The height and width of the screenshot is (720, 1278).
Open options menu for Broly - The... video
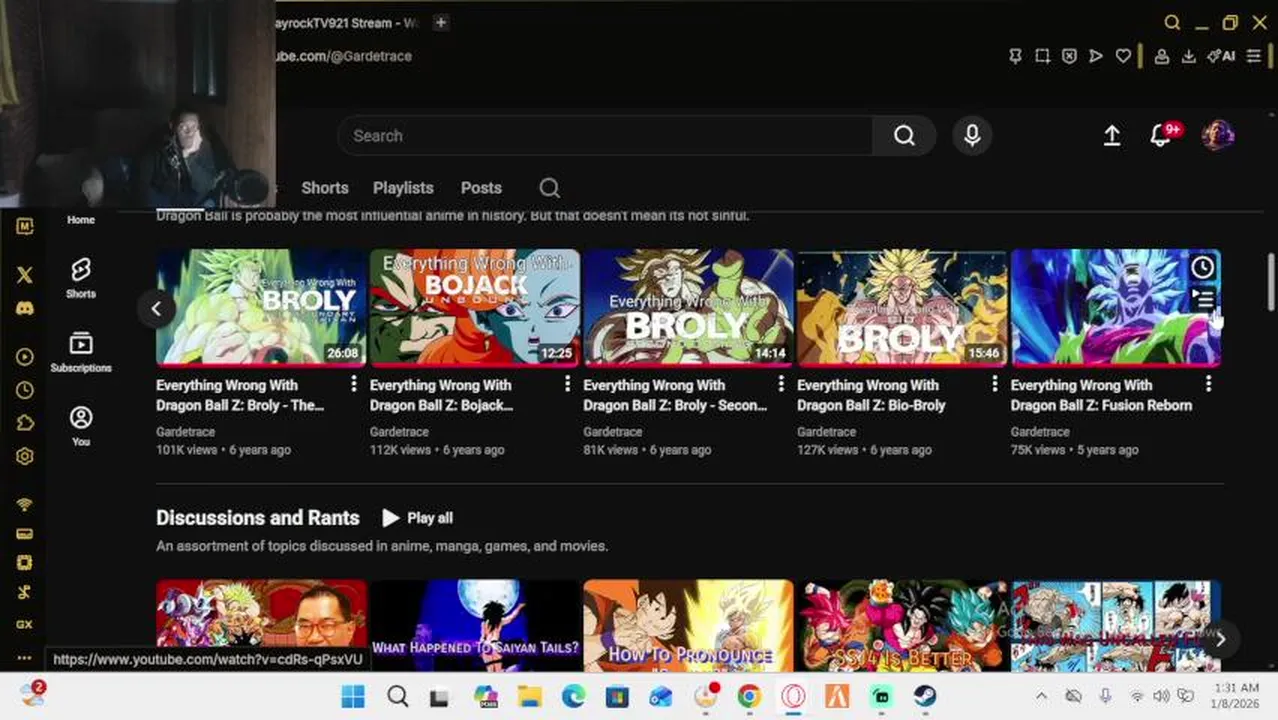pos(353,384)
